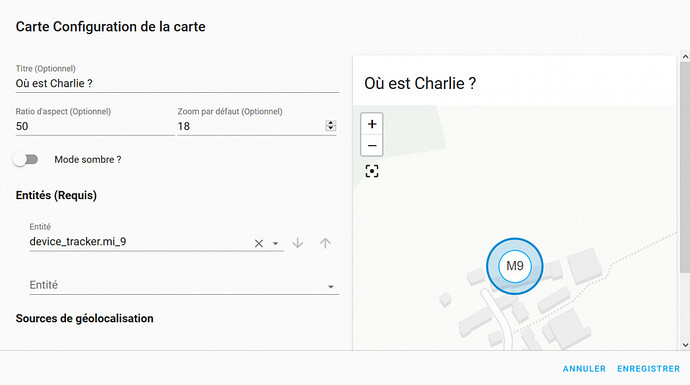This screenshot has width=690, height=385.
Task: Toggle the Mode sombre switch
Action: [26, 159]
